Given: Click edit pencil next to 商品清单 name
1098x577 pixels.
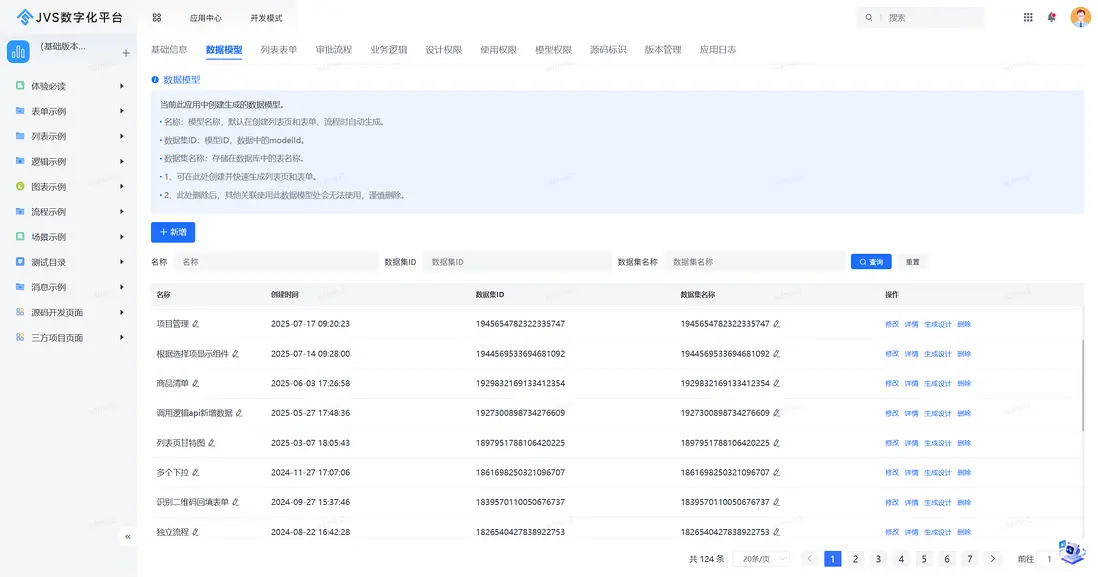Looking at the screenshot, I should [196, 383].
